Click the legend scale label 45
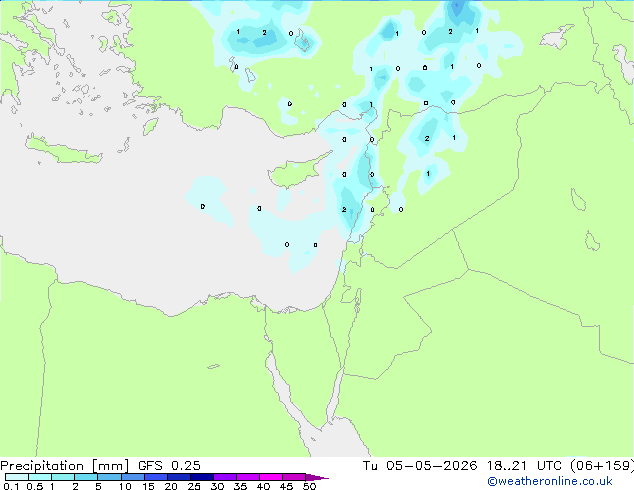 [286, 486]
